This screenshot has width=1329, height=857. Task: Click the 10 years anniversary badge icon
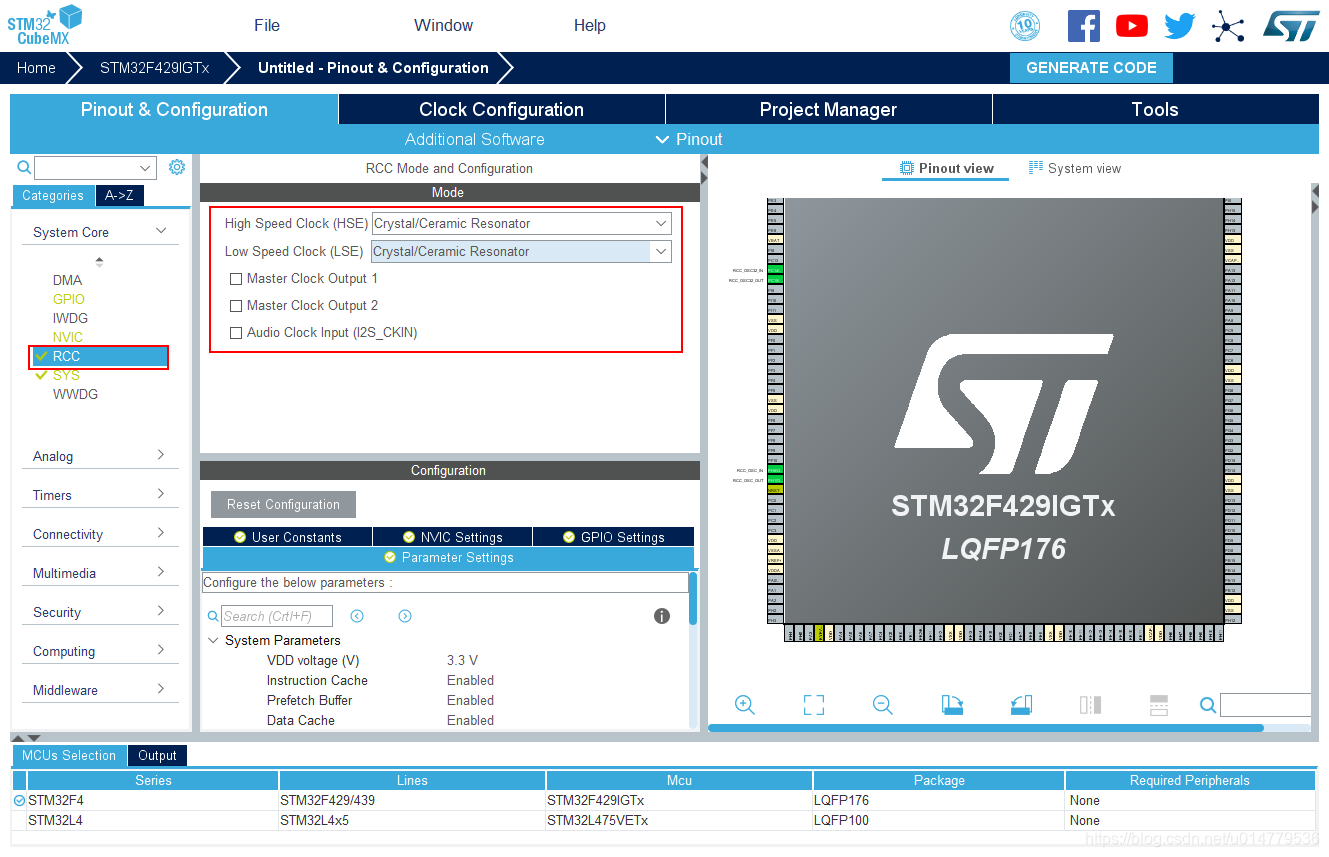[1025, 26]
